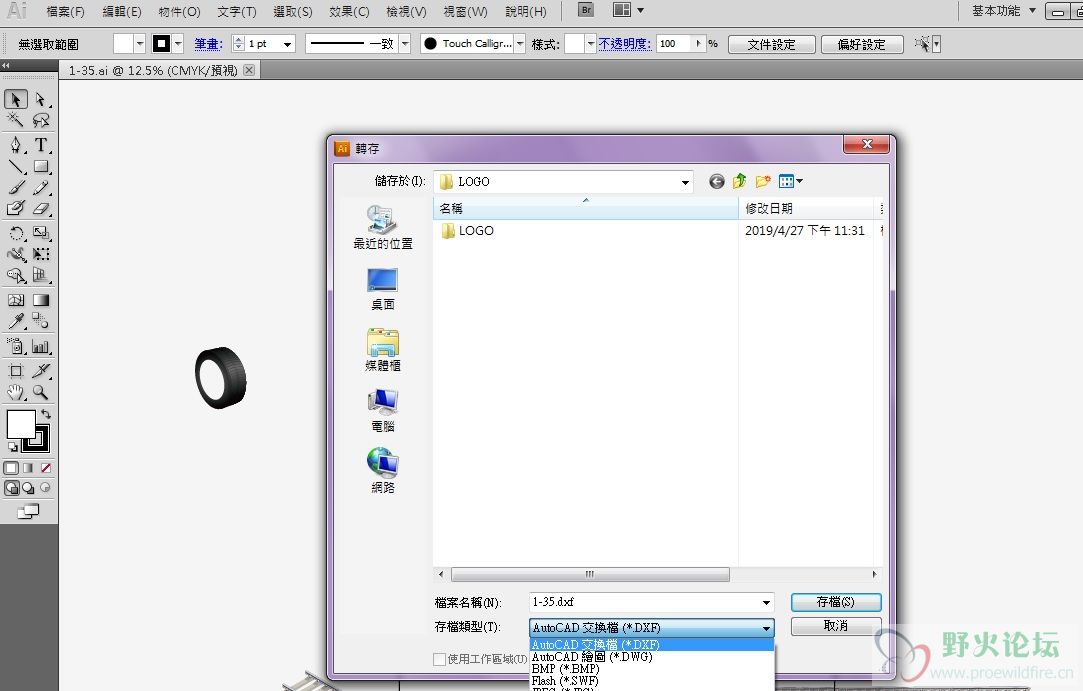Select the Eyedropper tool
Viewport: 1083px width, 691px height.
[16, 321]
